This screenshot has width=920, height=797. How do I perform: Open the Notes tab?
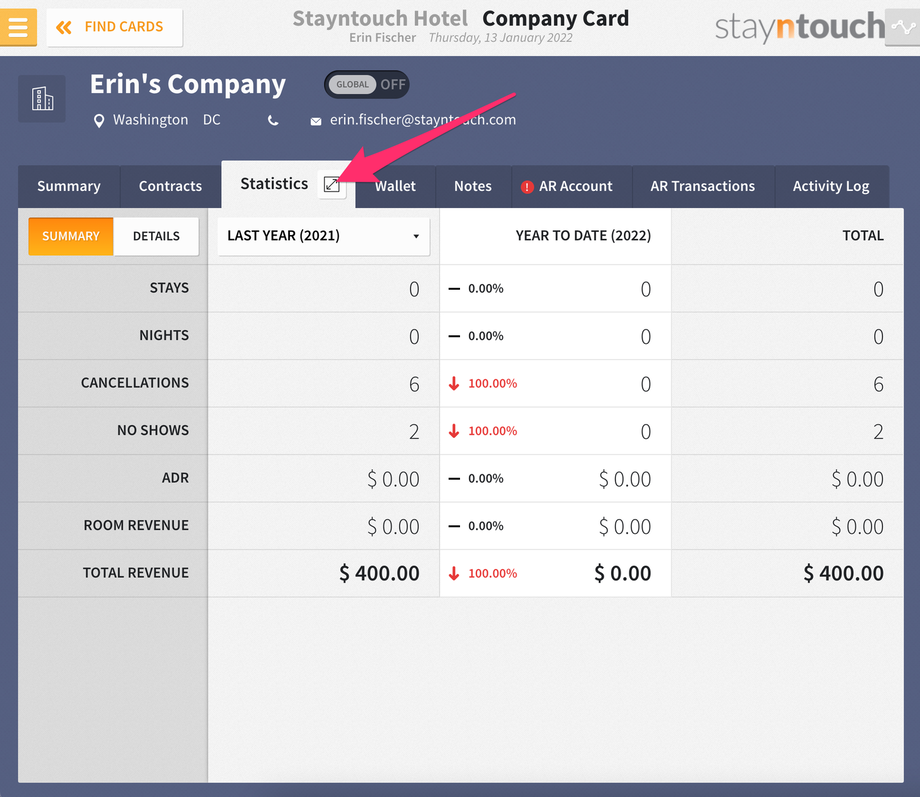pyautogui.click(x=473, y=186)
